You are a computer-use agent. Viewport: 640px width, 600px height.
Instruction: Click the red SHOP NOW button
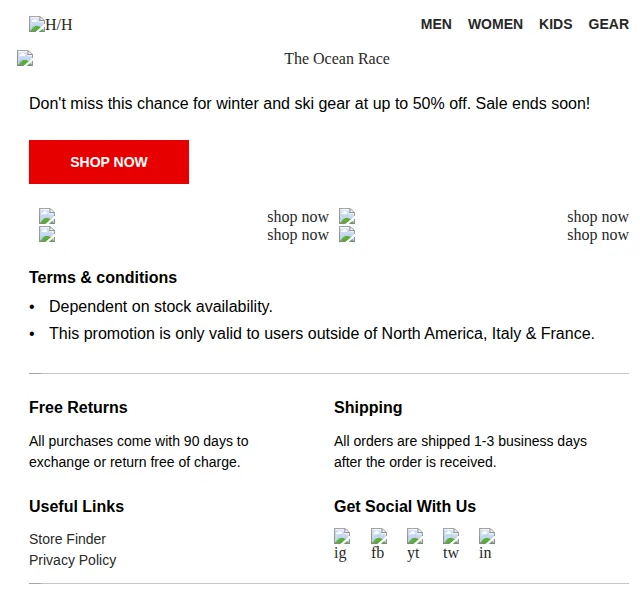coord(109,162)
